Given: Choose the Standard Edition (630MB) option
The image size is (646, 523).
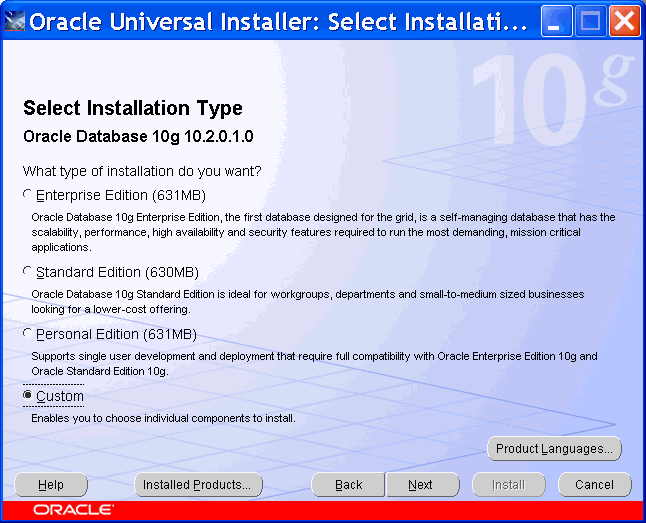Looking at the screenshot, I should tap(28, 272).
